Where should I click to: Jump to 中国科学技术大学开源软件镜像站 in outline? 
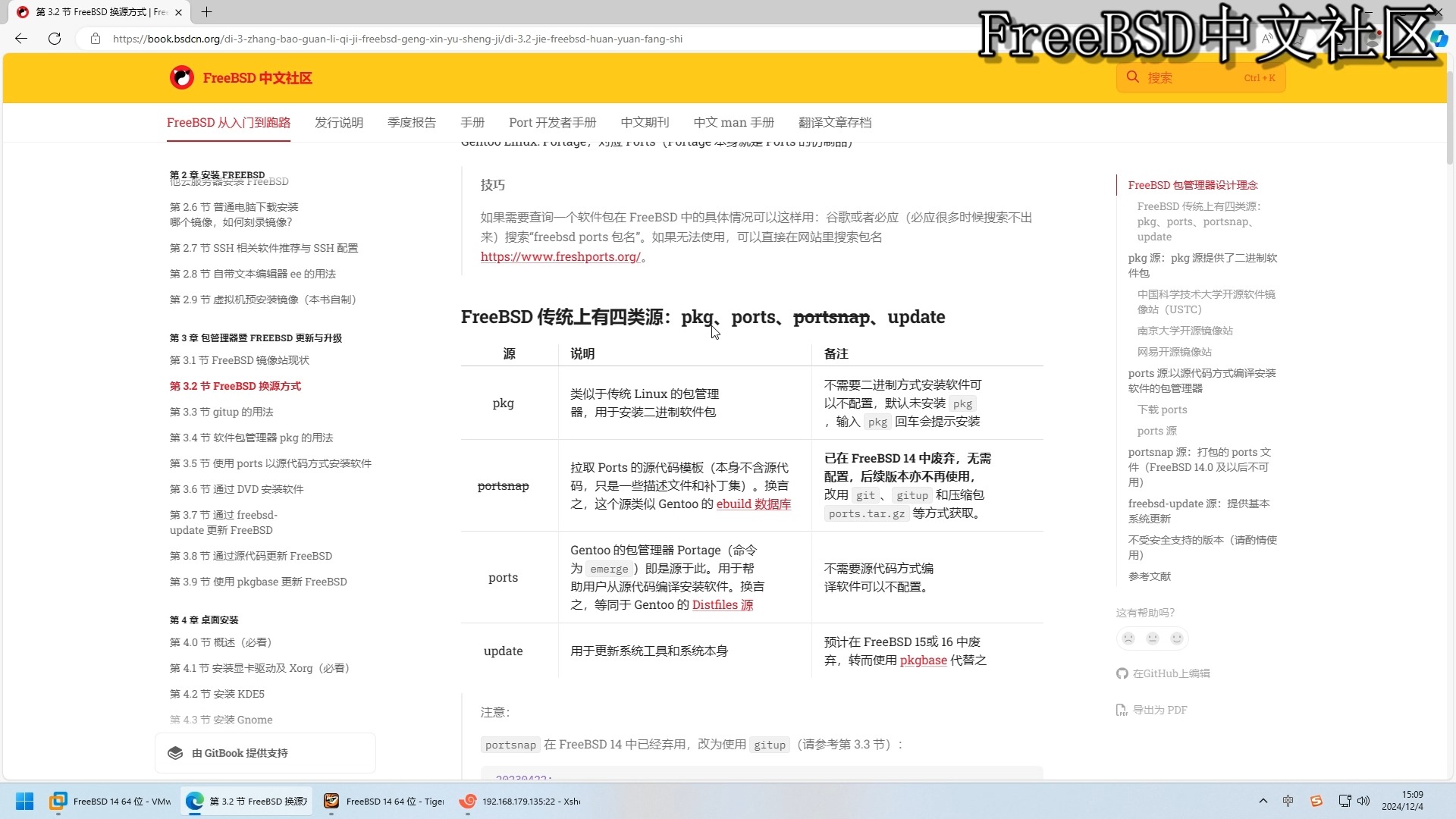pyautogui.click(x=1207, y=302)
